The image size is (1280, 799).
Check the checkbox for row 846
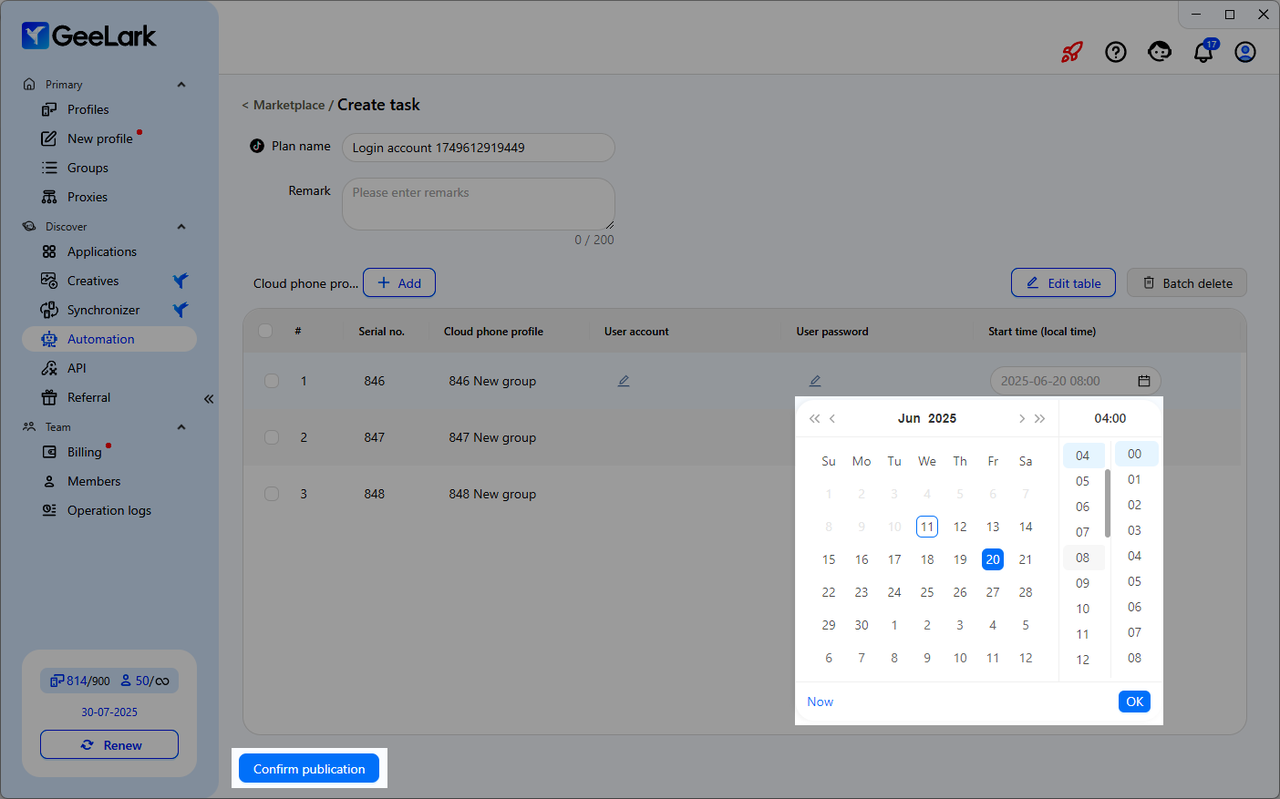click(271, 381)
